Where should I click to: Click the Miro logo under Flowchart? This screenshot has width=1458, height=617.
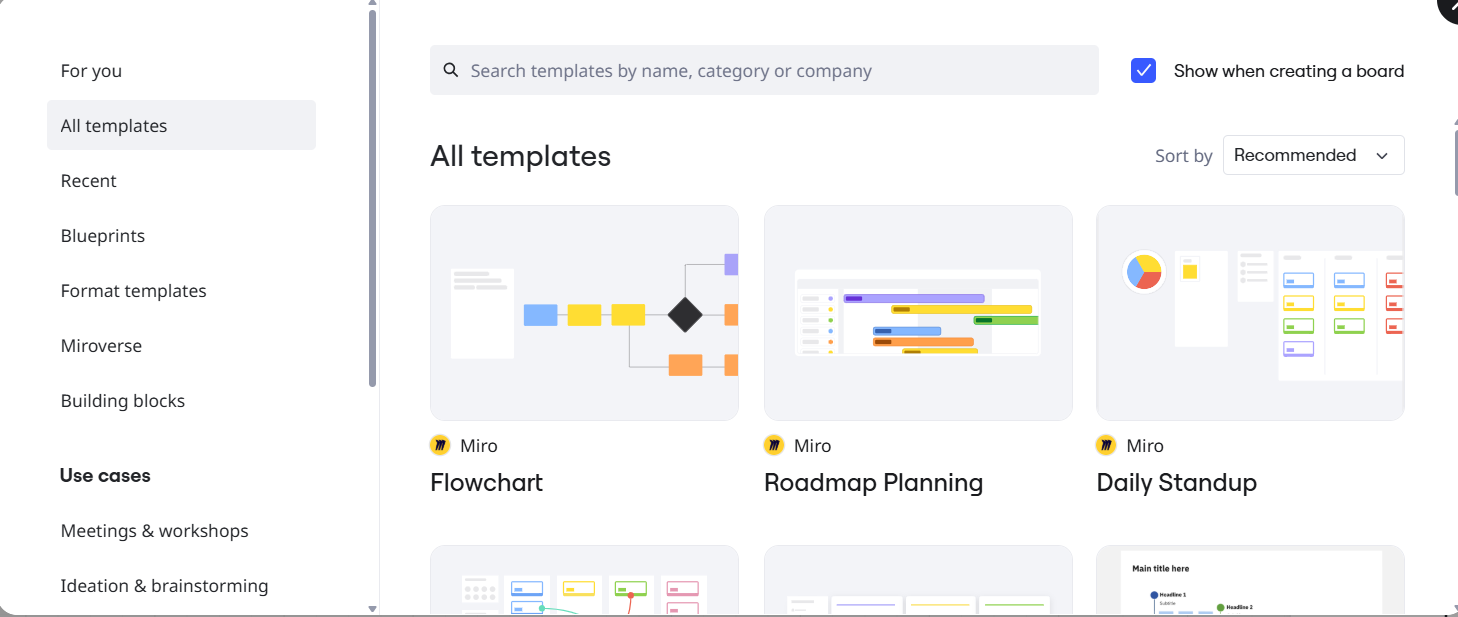tap(440, 446)
